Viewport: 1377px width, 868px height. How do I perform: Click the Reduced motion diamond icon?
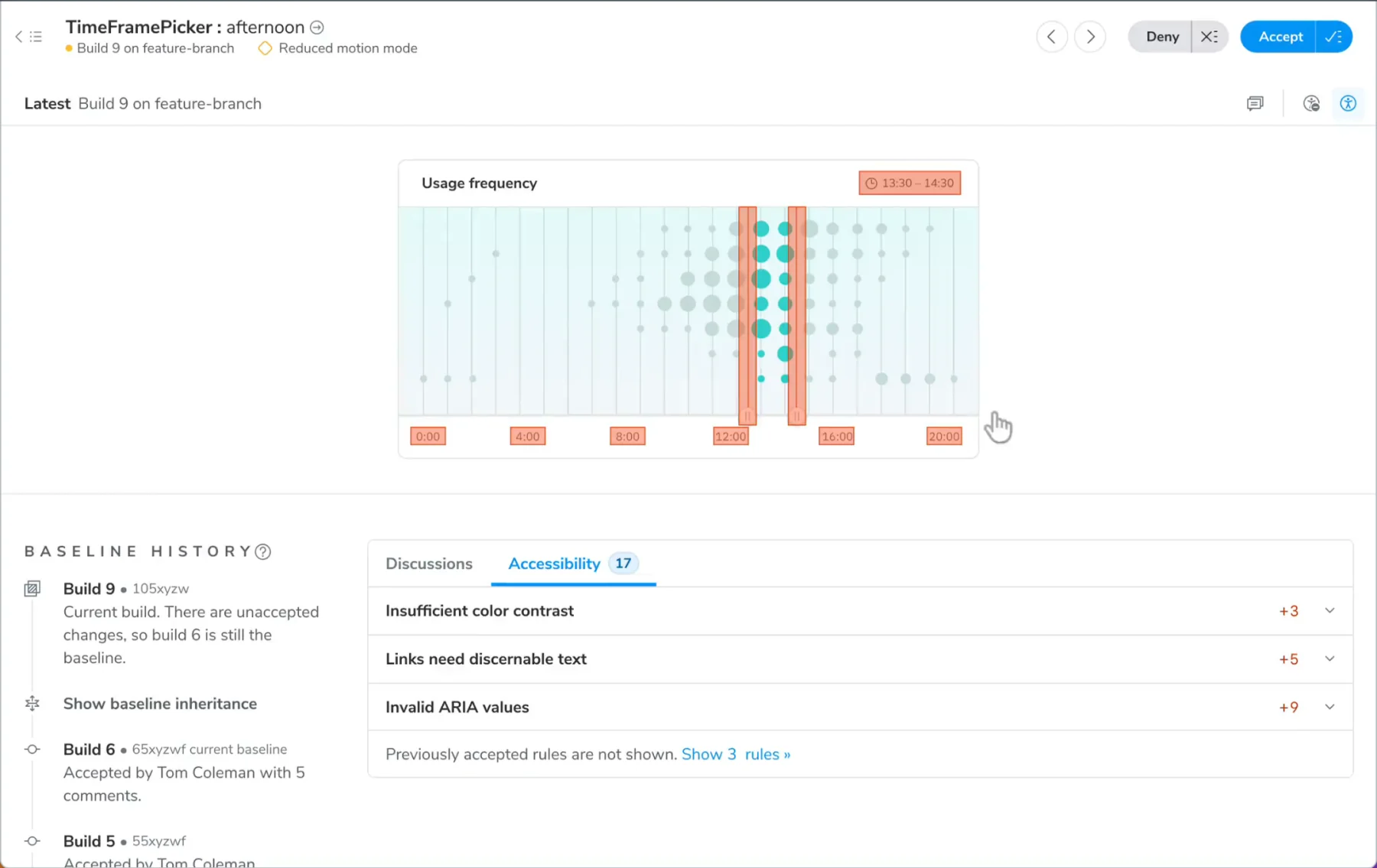click(x=265, y=48)
